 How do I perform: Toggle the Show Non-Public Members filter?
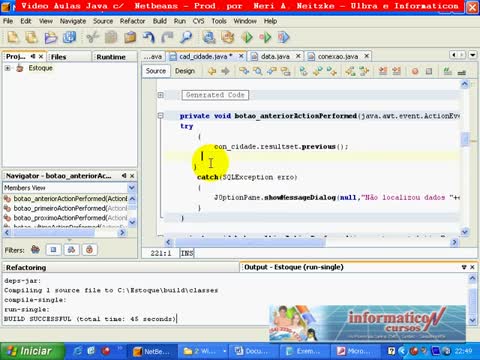(89, 249)
